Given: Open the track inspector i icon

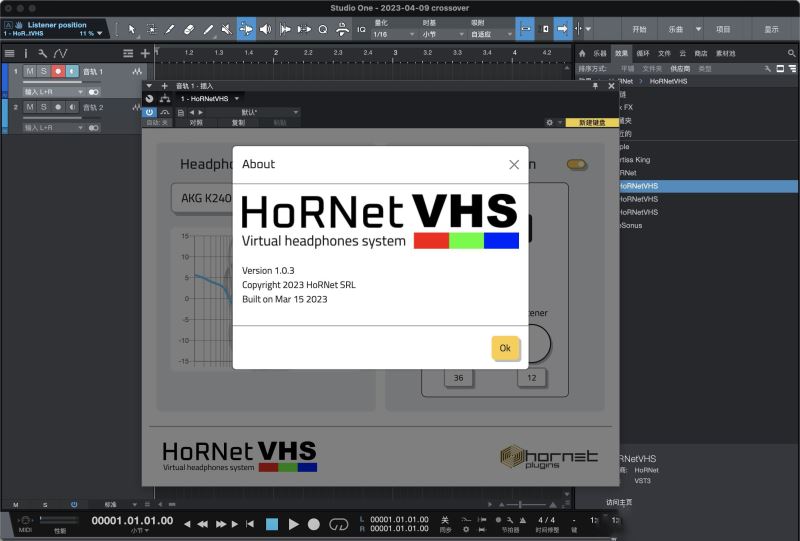Looking at the screenshot, I should pyautogui.click(x=26, y=53).
